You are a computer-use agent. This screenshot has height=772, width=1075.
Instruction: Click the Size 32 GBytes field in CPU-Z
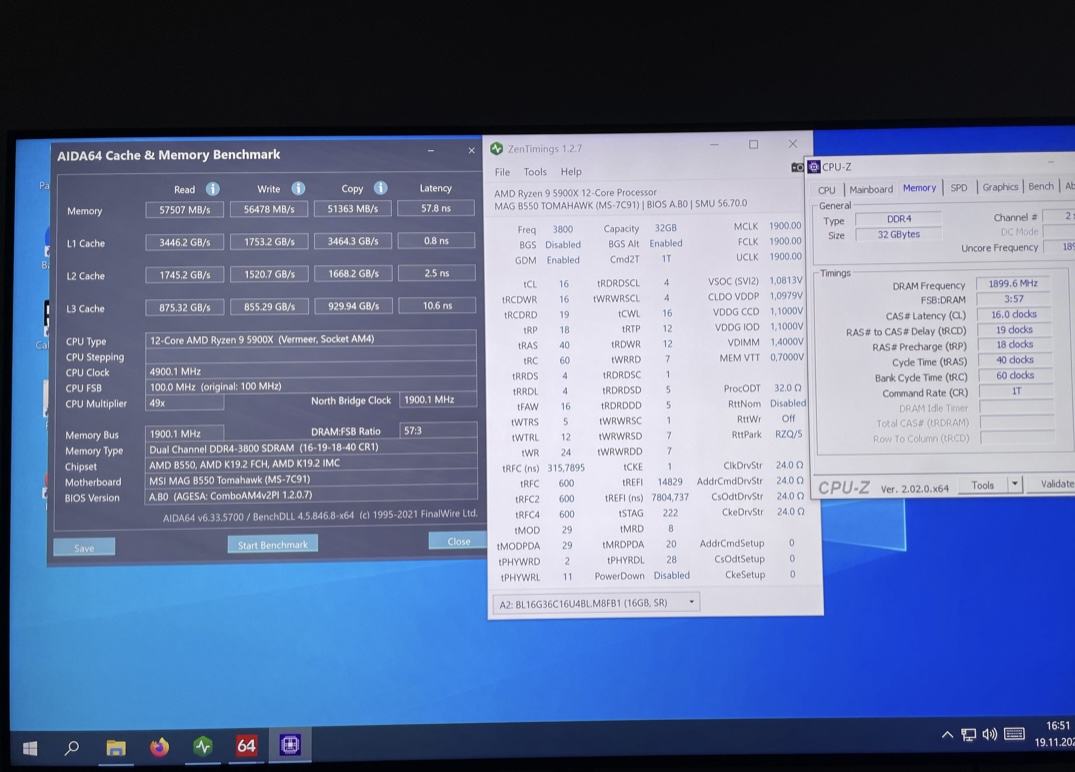click(898, 234)
